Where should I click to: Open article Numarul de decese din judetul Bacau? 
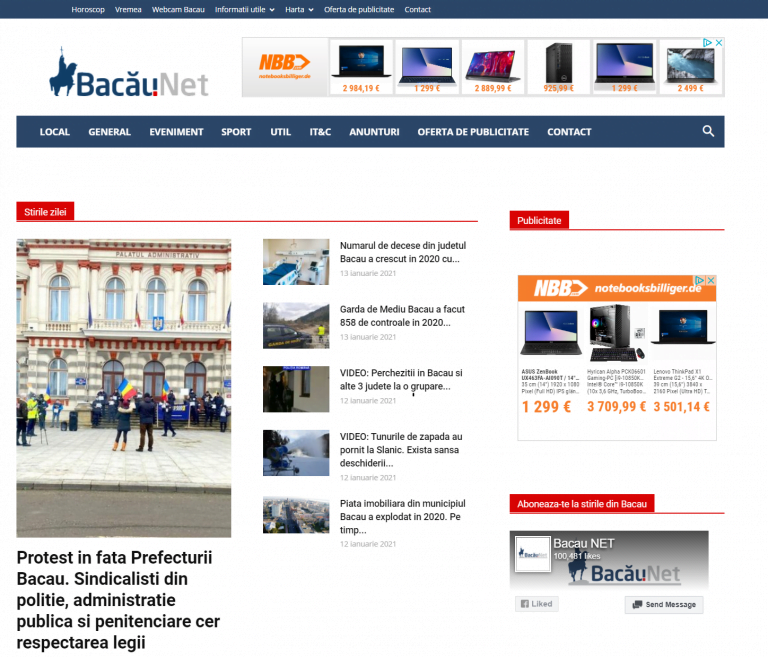403,252
